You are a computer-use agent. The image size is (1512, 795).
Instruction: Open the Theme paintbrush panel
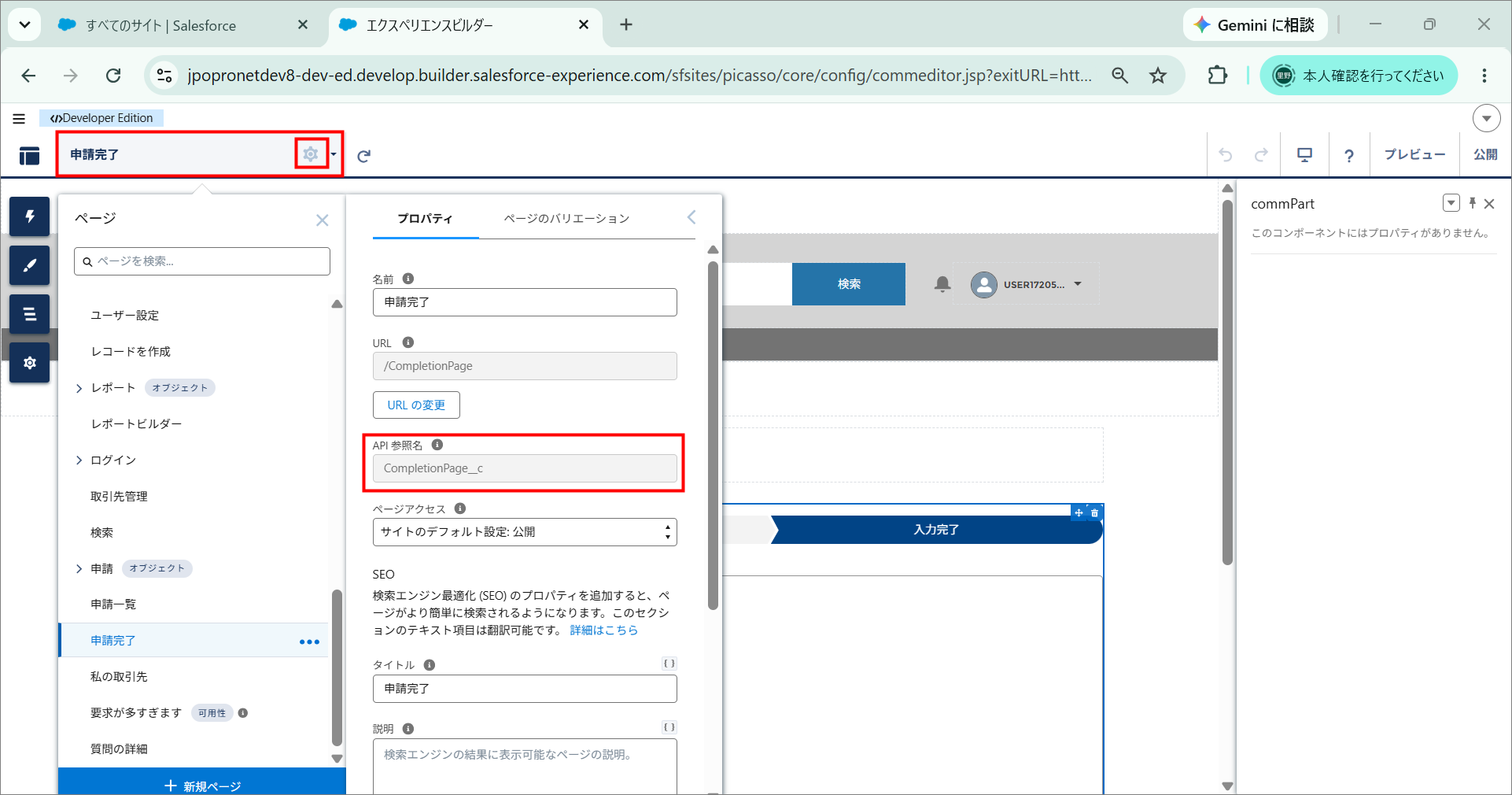[30, 265]
